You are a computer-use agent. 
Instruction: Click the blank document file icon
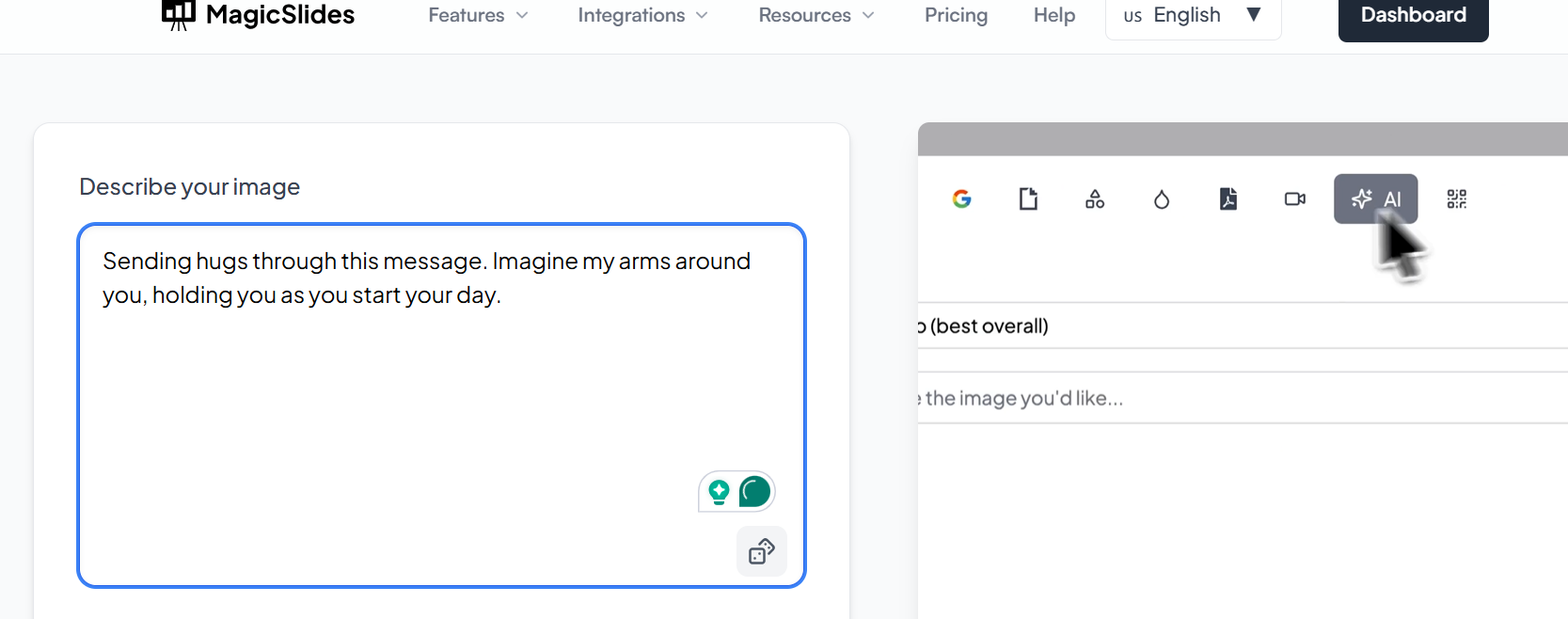click(x=1028, y=198)
